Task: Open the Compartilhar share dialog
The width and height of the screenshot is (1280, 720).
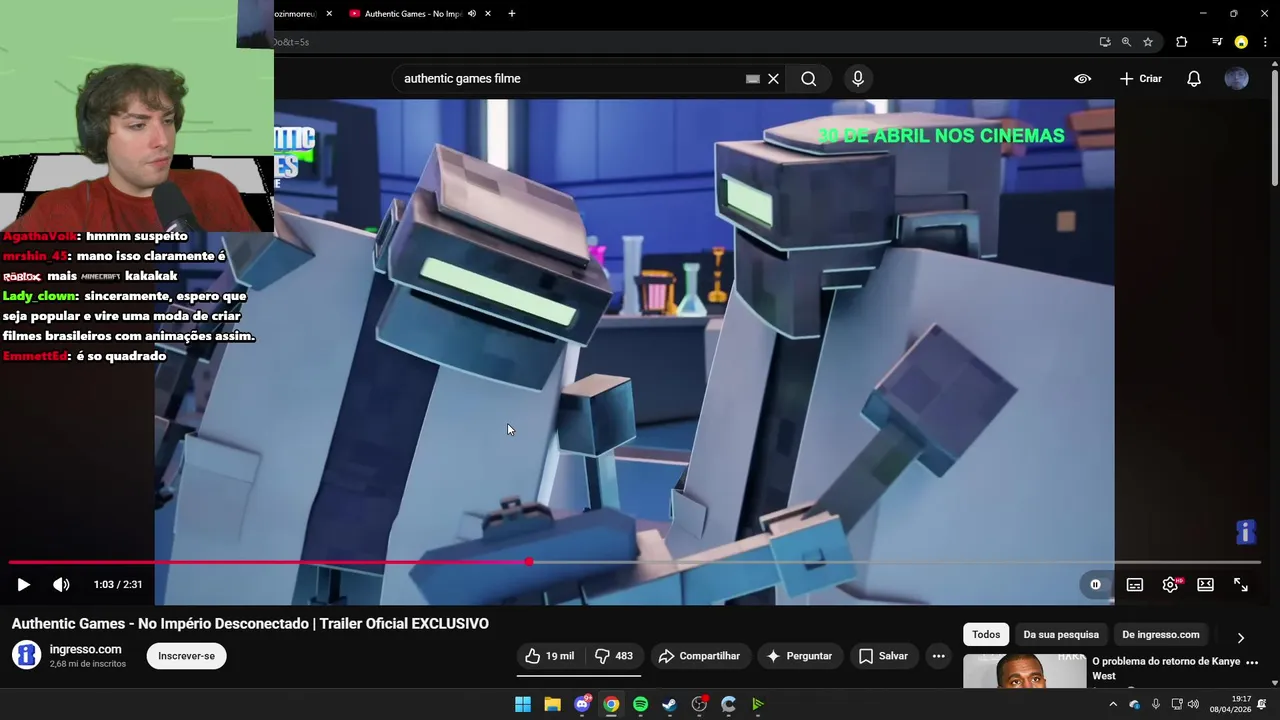Action: coord(699,656)
